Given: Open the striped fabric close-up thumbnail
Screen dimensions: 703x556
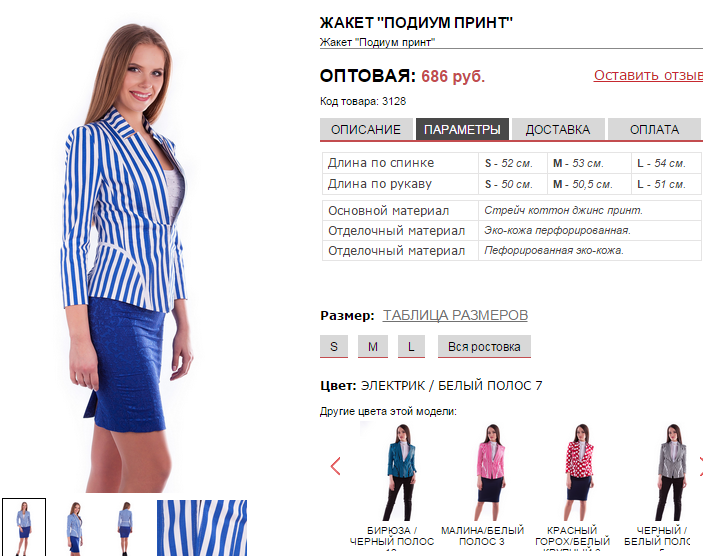Looking at the screenshot, I should point(202,528).
